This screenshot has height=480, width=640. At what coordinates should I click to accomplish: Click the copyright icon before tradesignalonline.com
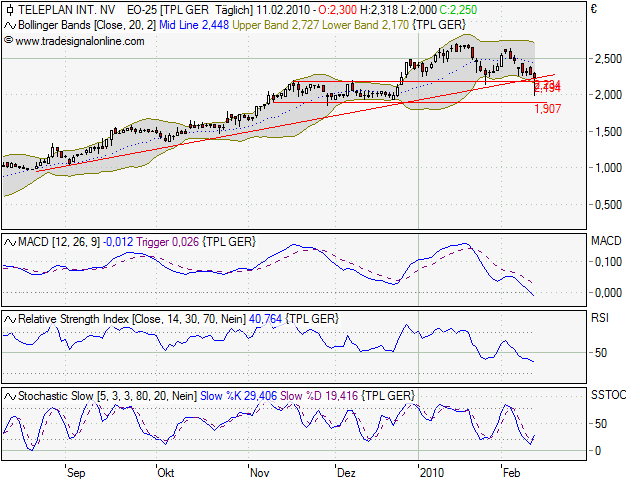pyautogui.click(x=9, y=41)
